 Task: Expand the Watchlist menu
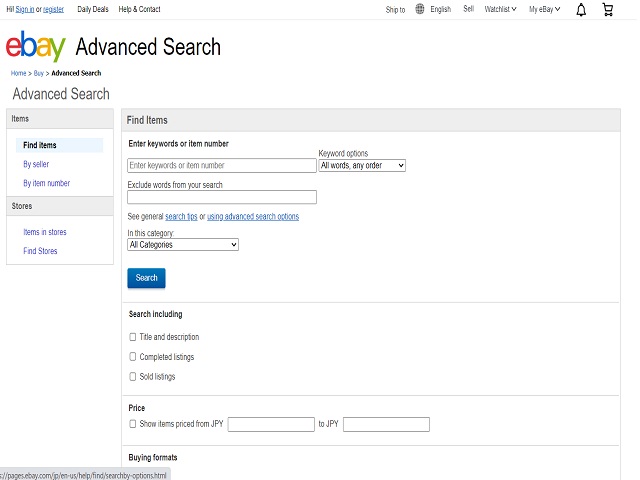pyautogui.click(x=500, y=9)
